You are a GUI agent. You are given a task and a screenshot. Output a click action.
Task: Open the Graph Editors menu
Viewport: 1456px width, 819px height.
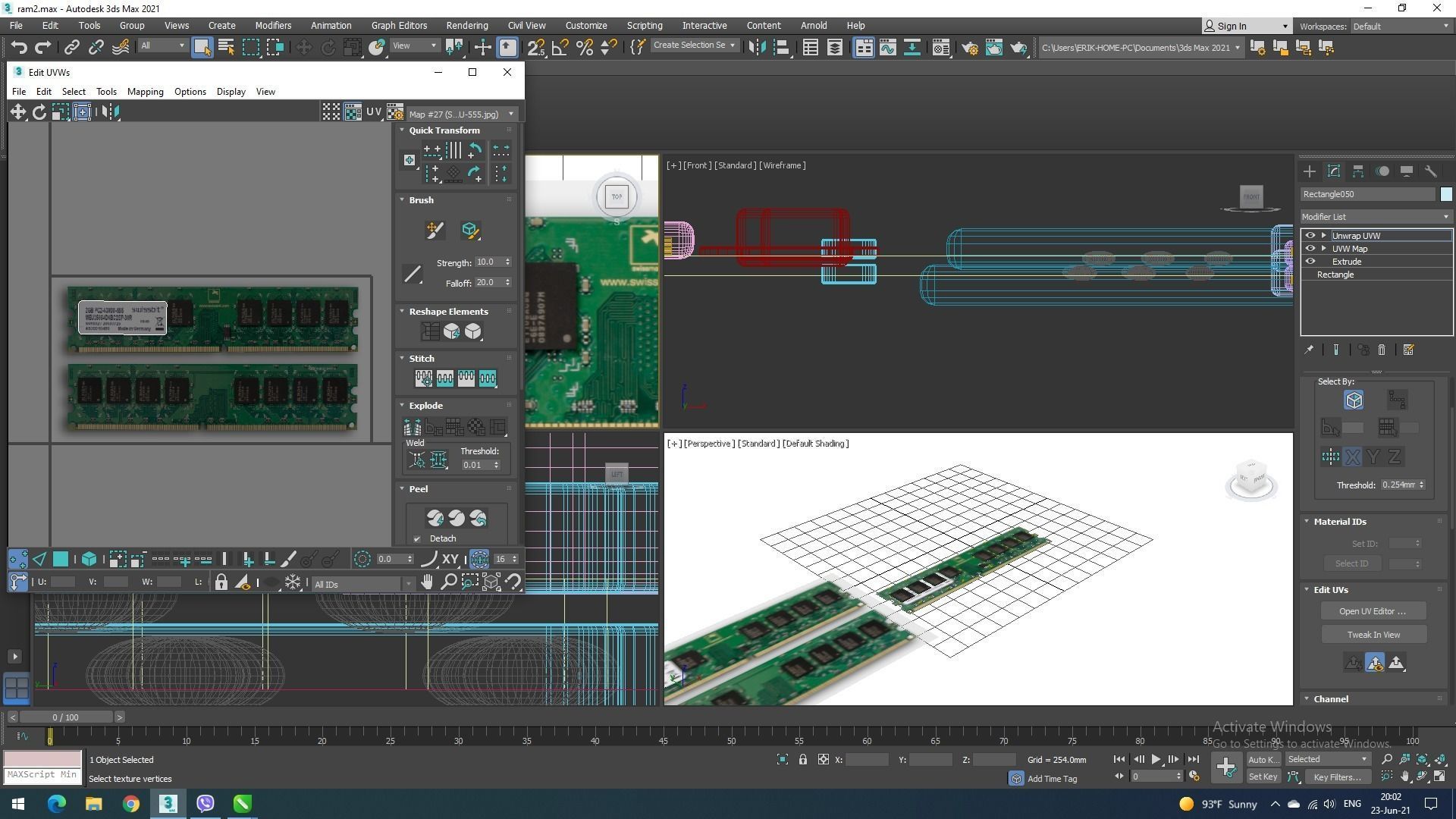(x=399, y=26)
